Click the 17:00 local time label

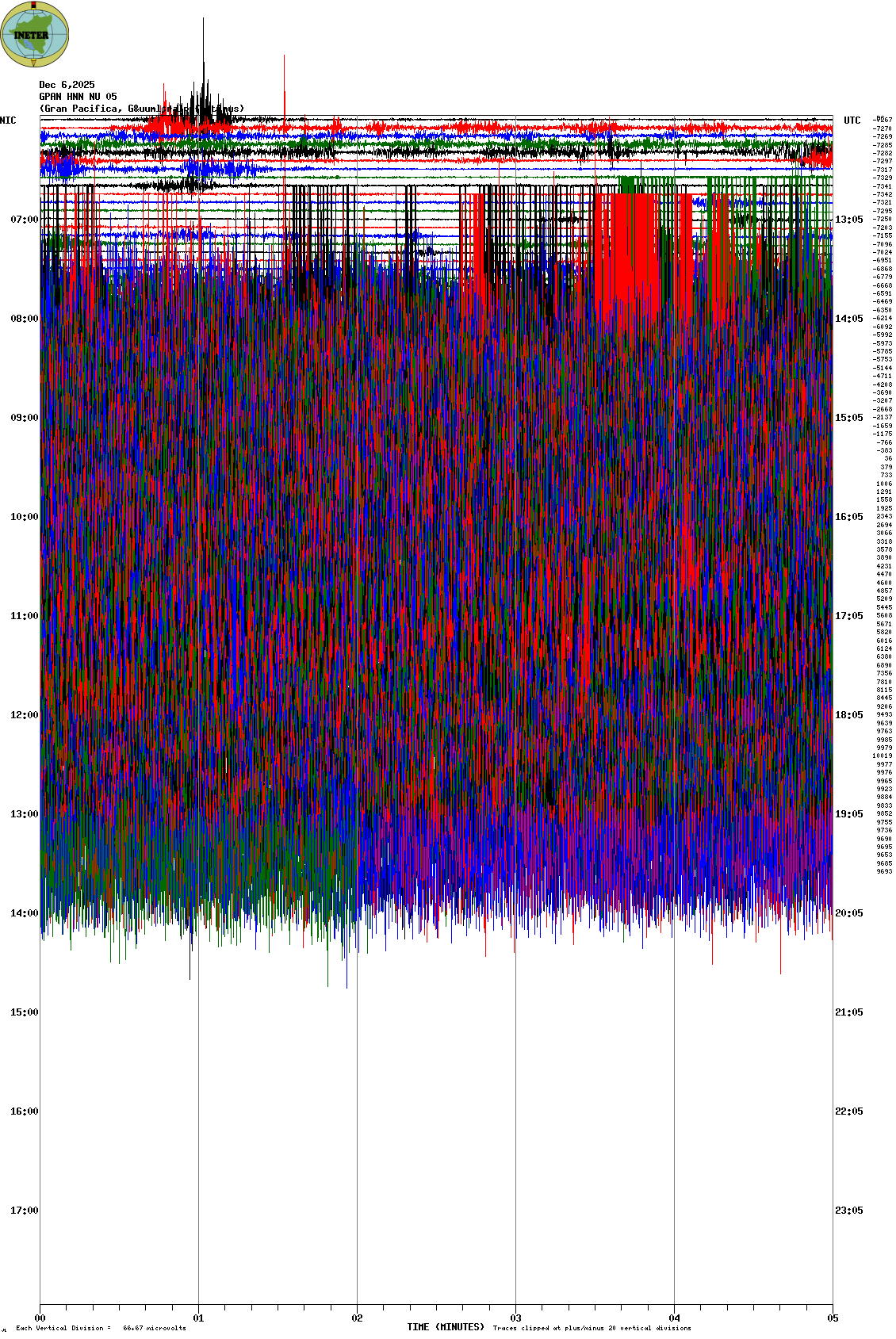24,1211
